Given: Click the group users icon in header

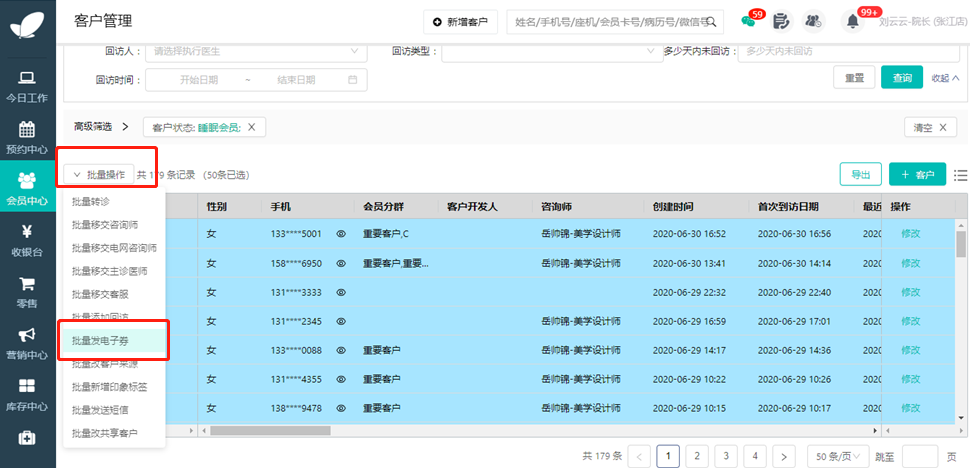Looking at the screenshot, I should pos(813,22).
